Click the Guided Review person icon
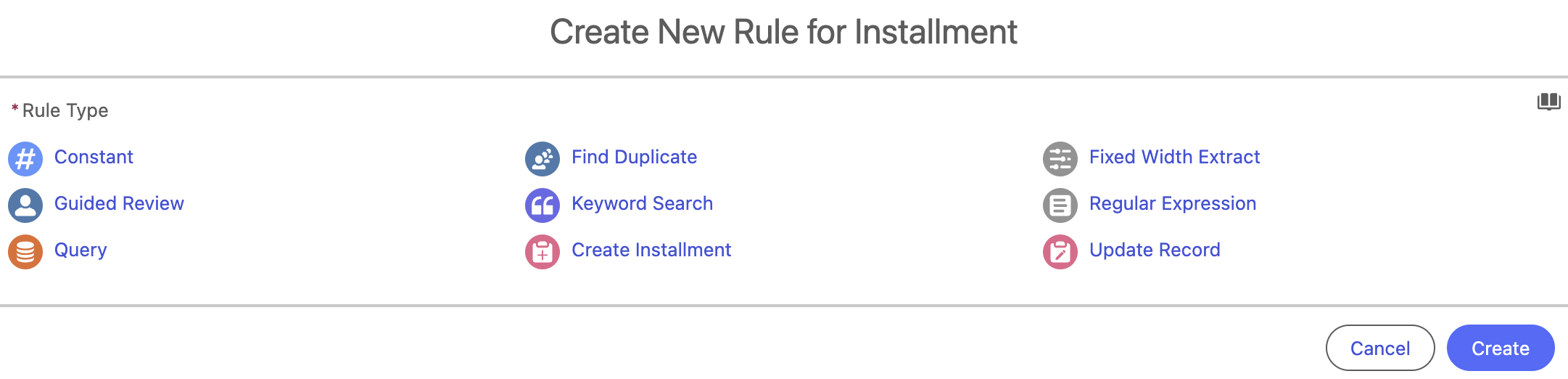Viewport: 1568px width, 379px height. click(x=25, y=205)
